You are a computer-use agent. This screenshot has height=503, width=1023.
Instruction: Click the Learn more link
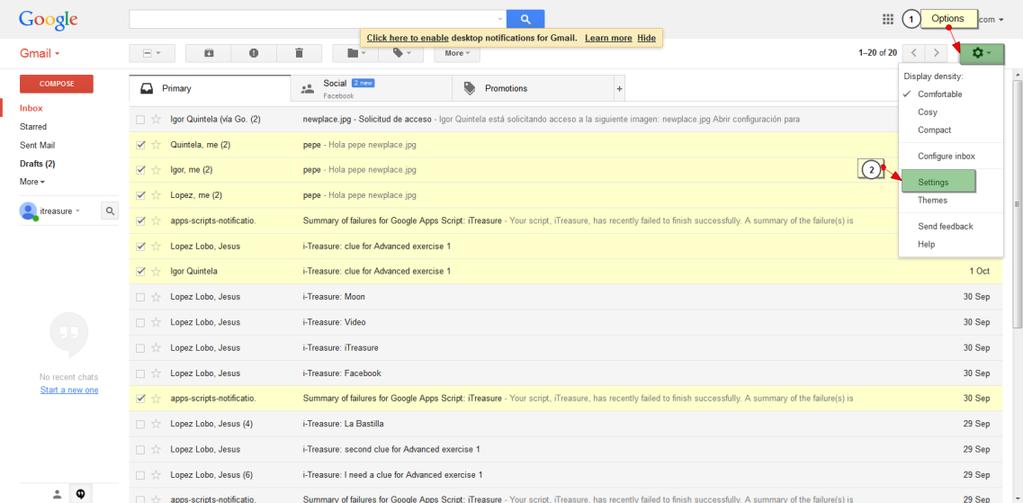click(x=608, y=38)
